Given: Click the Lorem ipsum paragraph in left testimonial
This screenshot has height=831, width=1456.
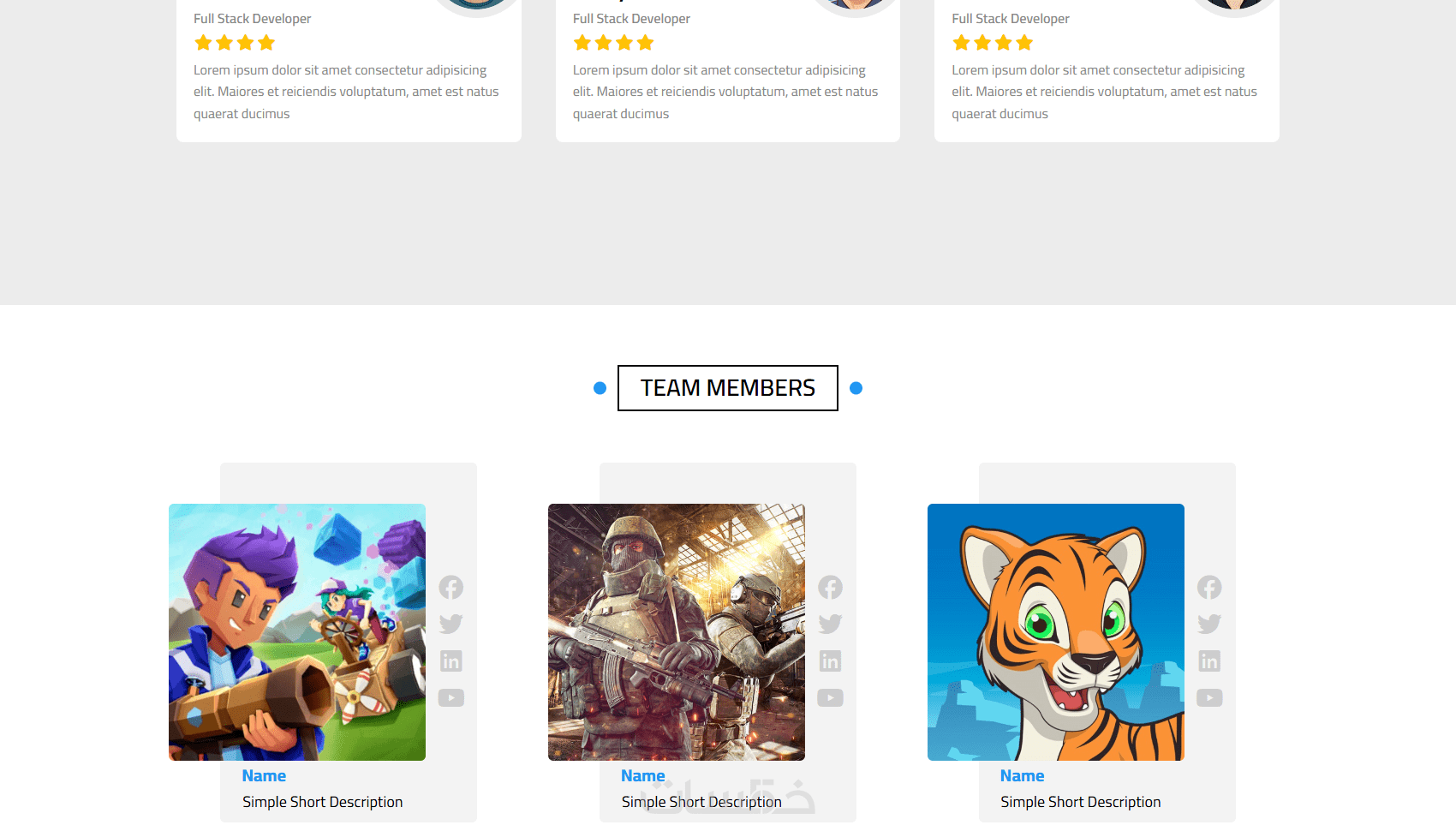Looking at the screenshot, I should 347,92.
